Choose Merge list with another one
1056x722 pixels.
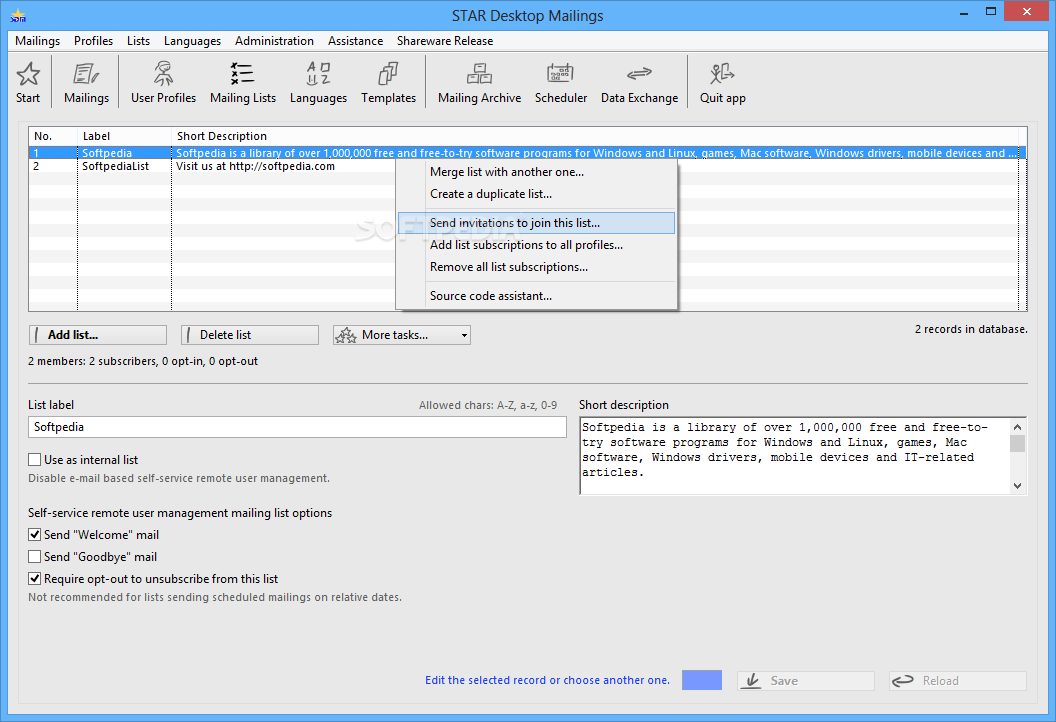[536, 172]
